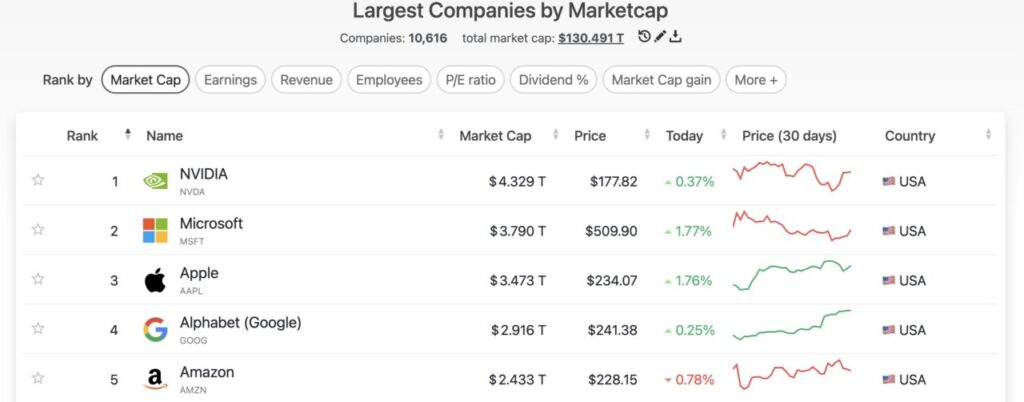
Task: Click the pencil edit icon
Action: tap(660, 37)
